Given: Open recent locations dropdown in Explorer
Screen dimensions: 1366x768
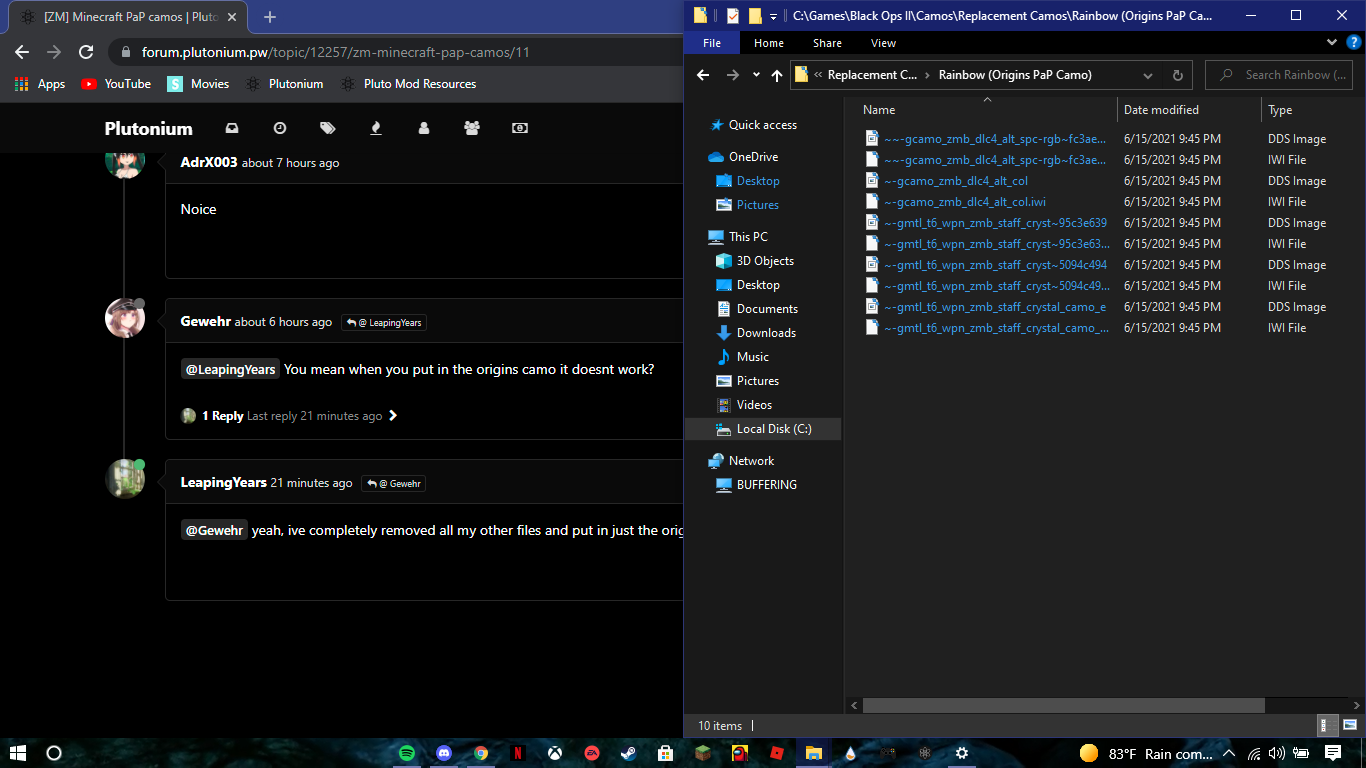Looking at the screenshot, I should (756, 75).
